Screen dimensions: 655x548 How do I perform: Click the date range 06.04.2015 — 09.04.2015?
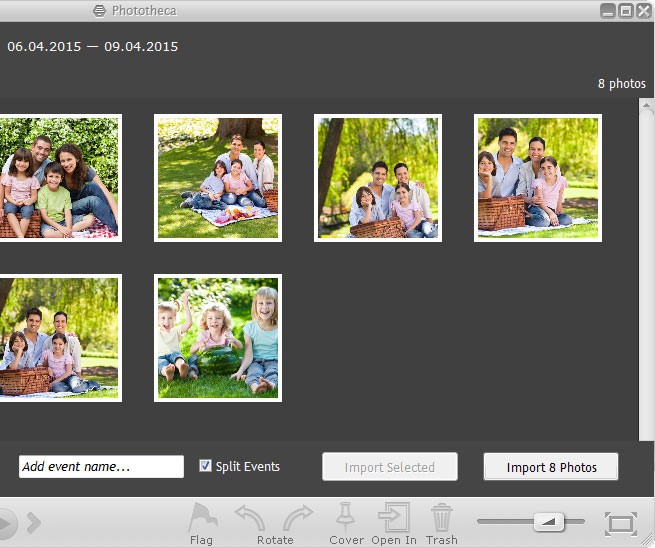[x=93, y=46]
